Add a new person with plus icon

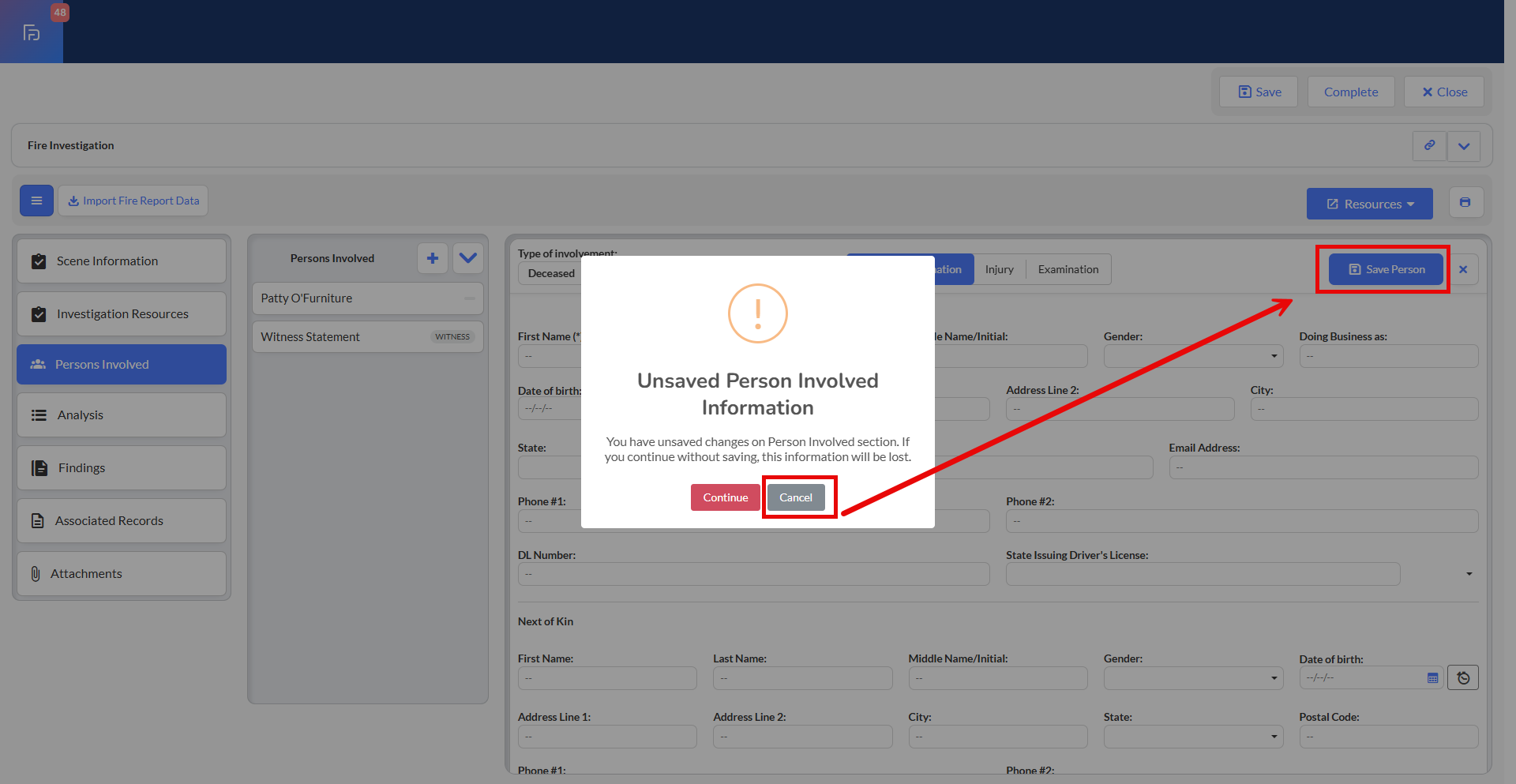(433, 258)
